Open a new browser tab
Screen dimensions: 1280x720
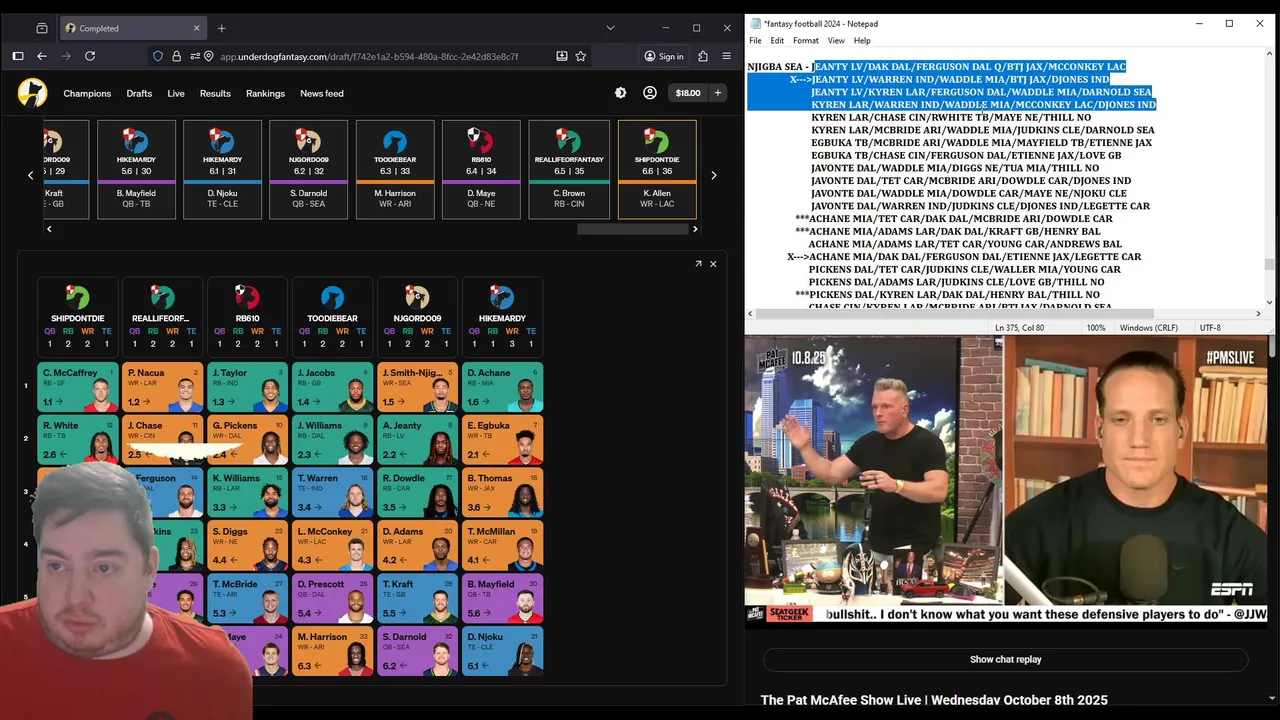tap(222, 28)
